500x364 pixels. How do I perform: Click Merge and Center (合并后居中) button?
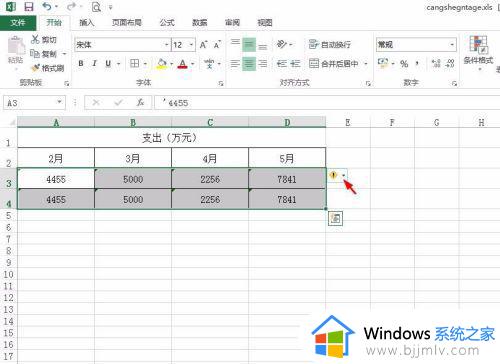pyautogui.click(x=334, y=63)
